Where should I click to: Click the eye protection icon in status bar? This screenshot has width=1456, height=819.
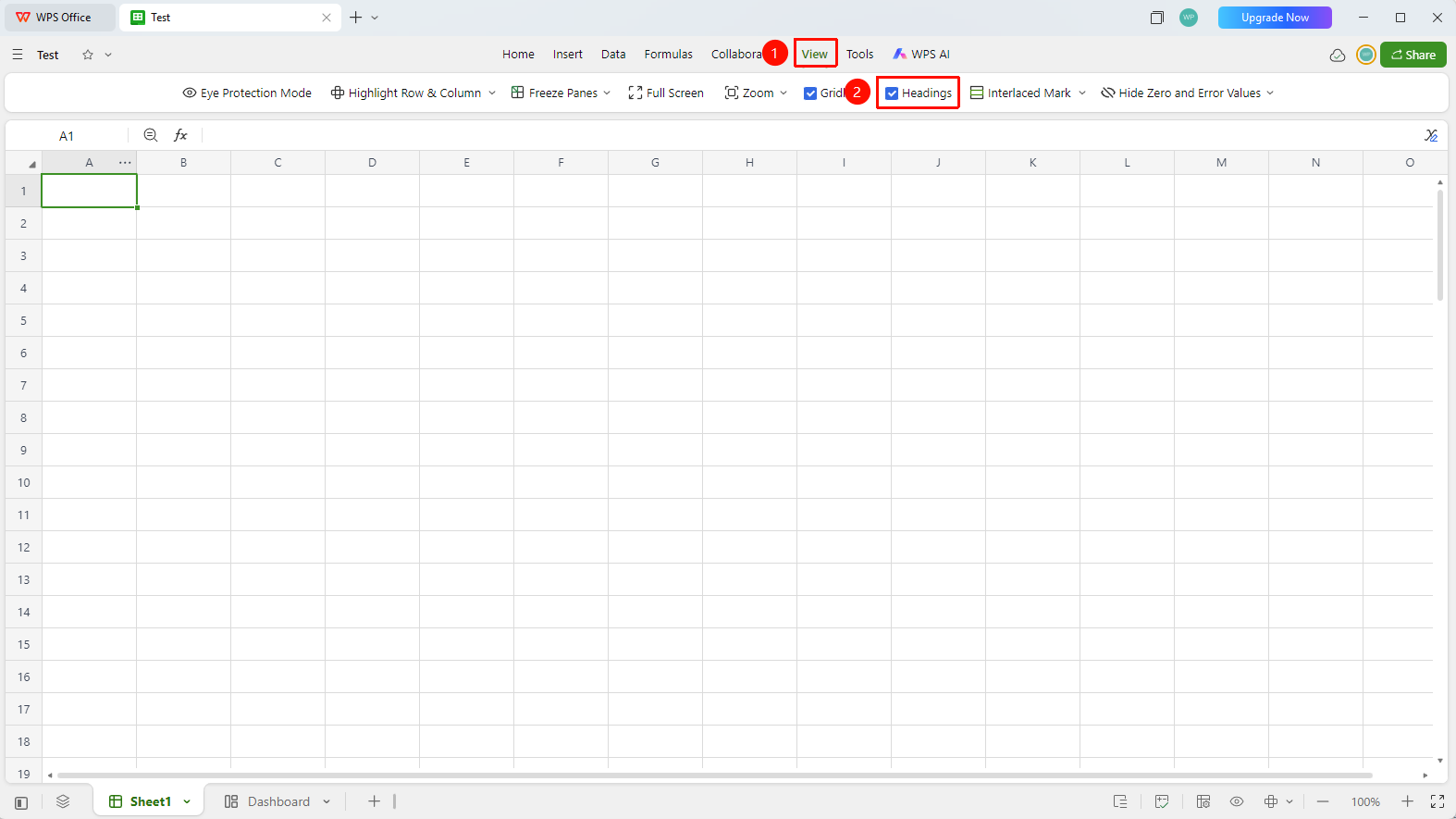point(1237,801)
